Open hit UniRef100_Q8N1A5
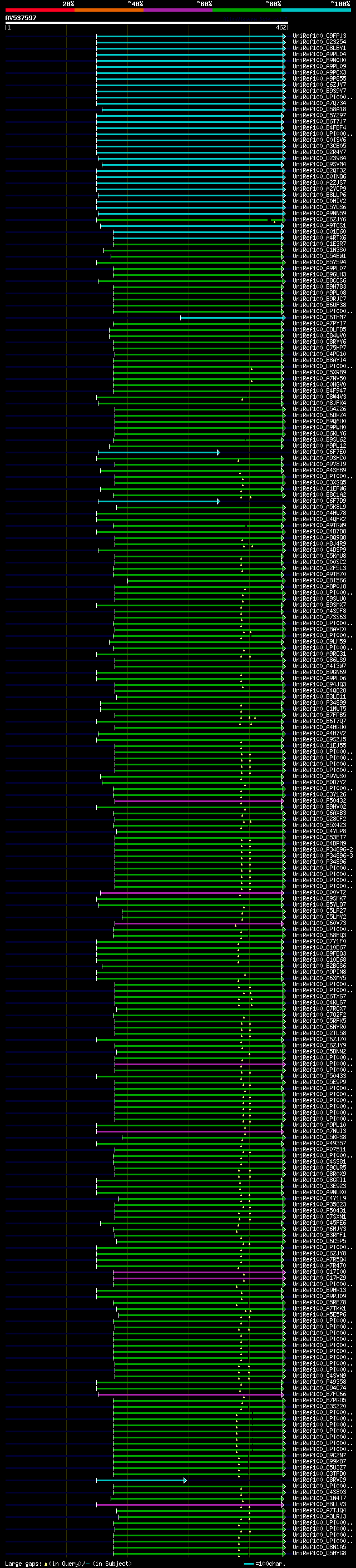Image resolution: width=356 pixels, height=1568 pixels. click(x=319, y=1547)
